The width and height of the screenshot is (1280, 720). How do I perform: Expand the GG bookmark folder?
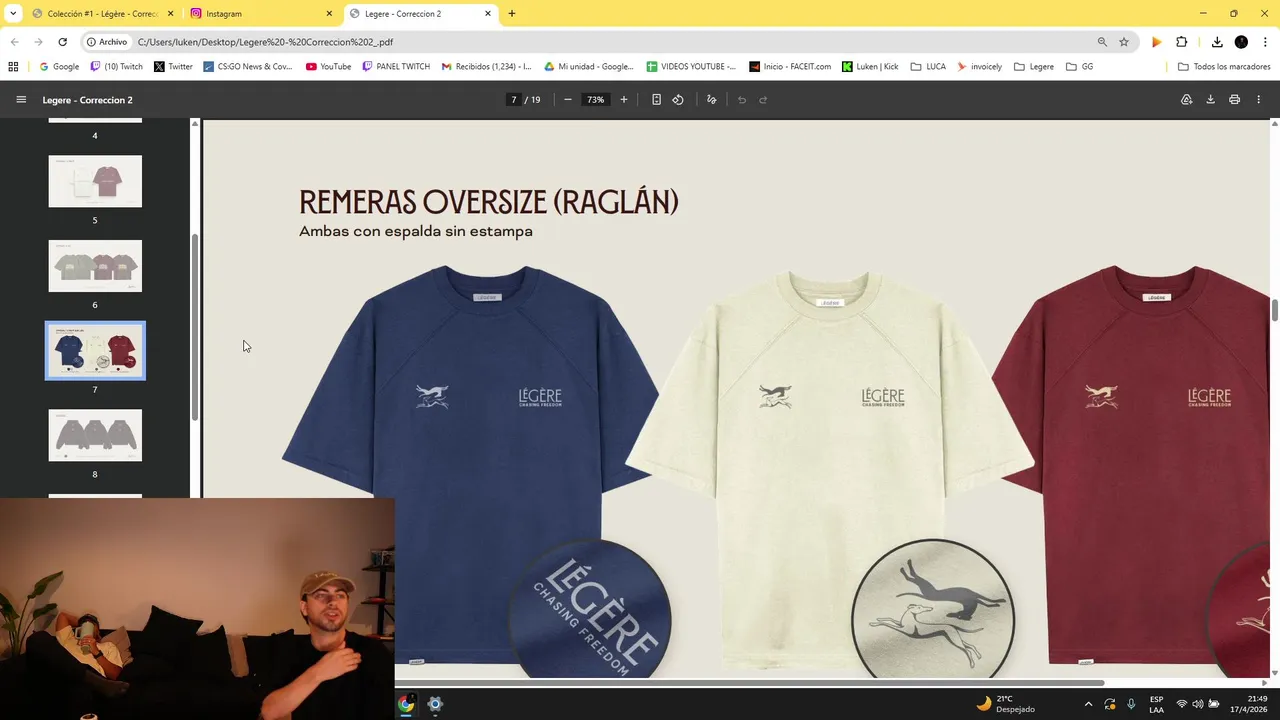coord(1080,67)
